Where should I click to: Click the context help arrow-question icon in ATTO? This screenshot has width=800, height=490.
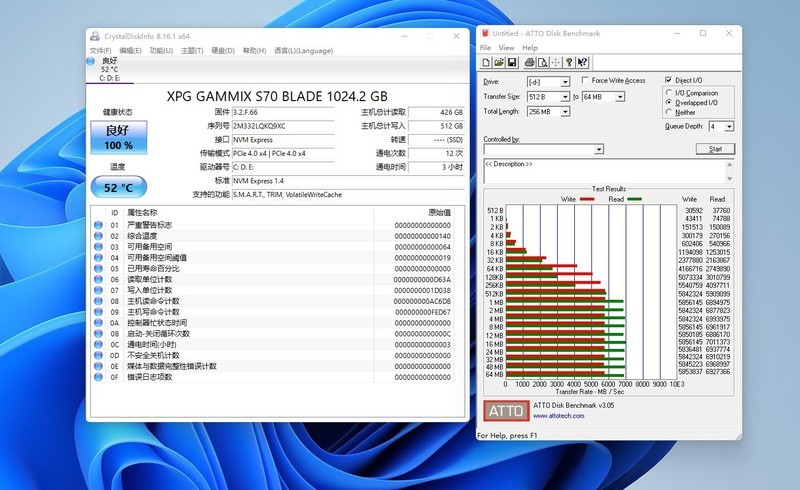click(x=582, y=63)
